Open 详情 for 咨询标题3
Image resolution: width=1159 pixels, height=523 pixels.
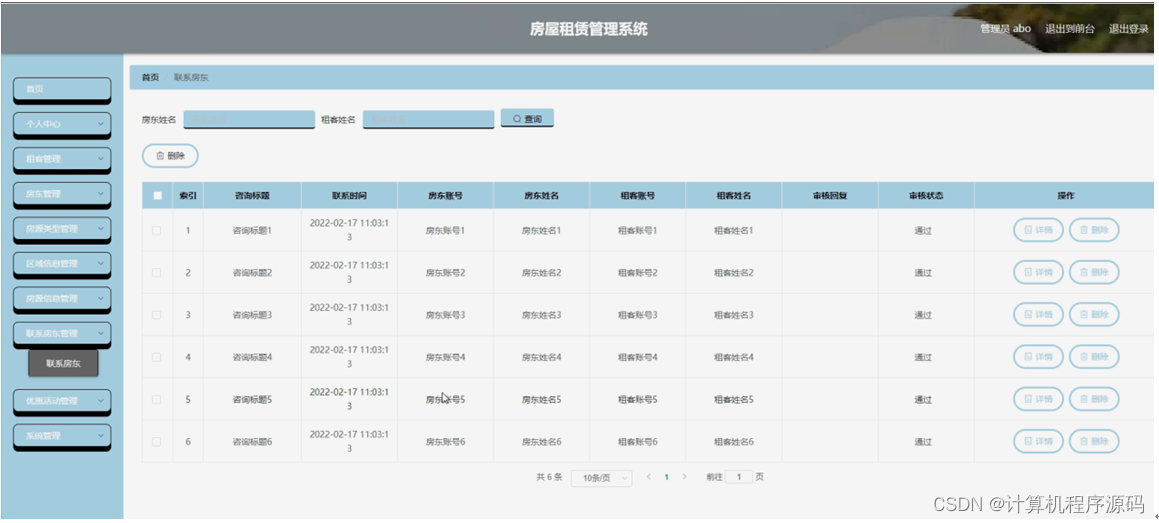click(1038, 315)
